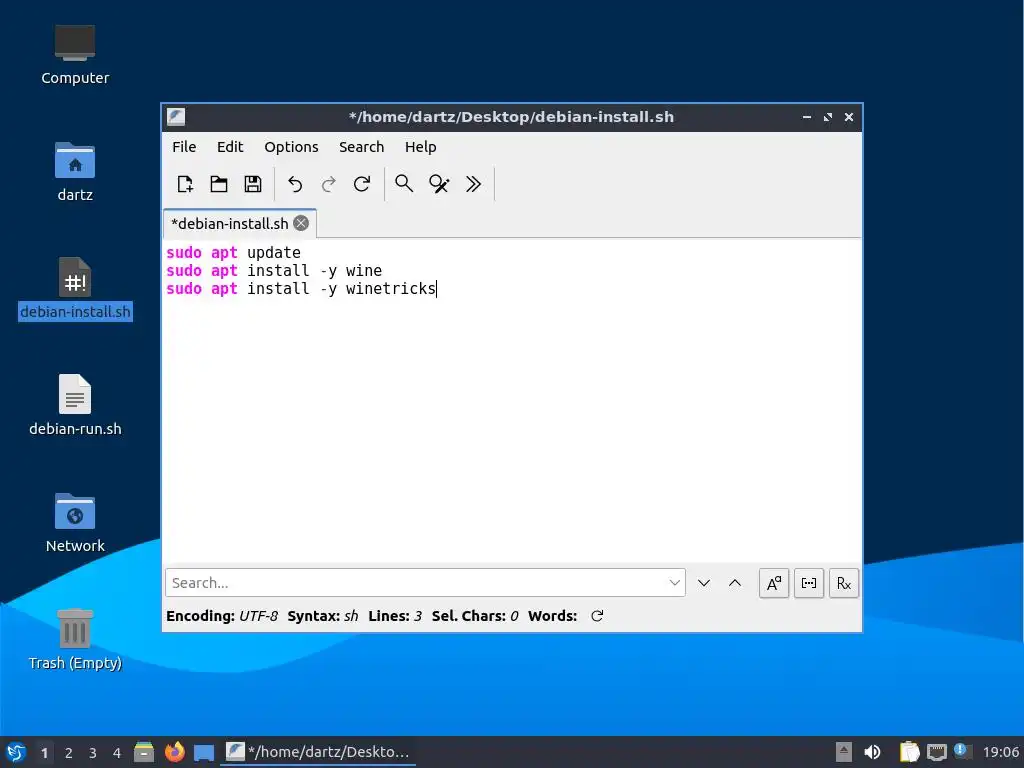Click the word winetricks in editor
The width and height of the screenshot is (1024, 768).
[391, 289]
